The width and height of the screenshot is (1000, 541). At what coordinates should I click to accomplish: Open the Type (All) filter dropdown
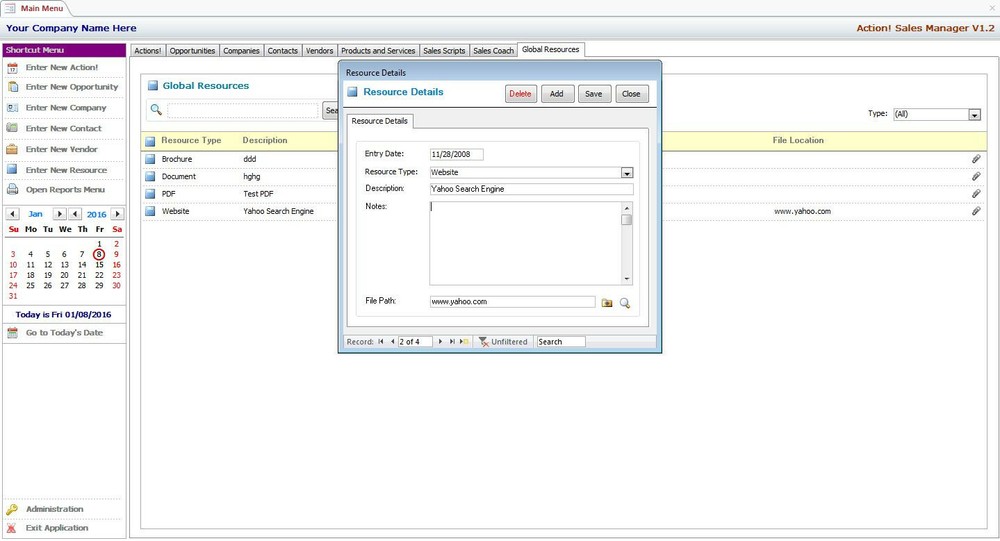click(974, 115)
